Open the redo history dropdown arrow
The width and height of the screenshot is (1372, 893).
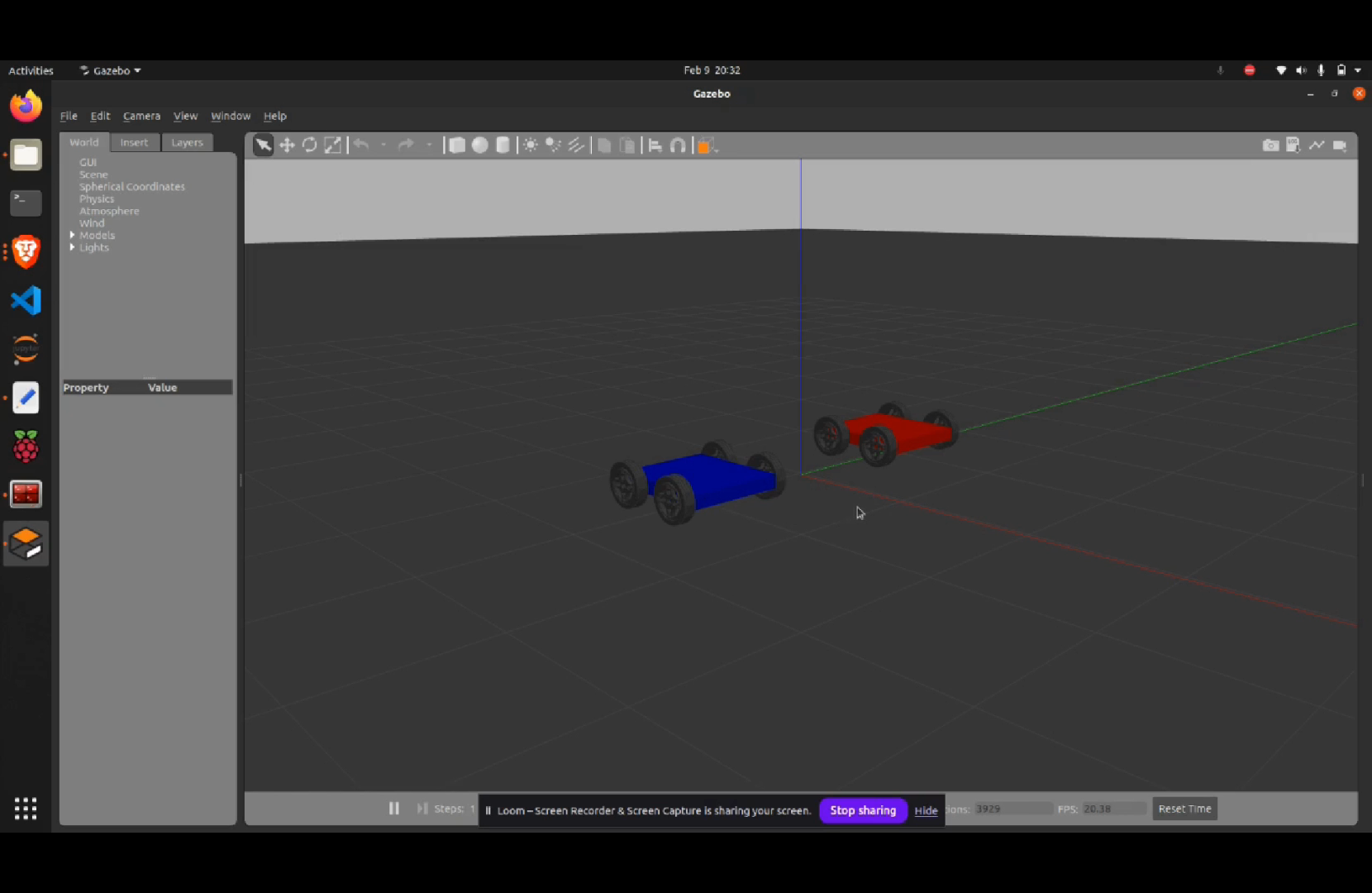pyautogui.click(x=429, y=146)
